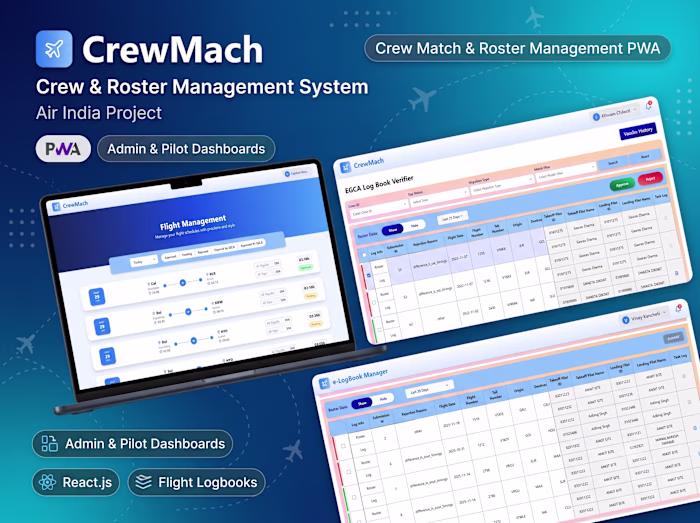This screenshot has height=523, width=700.
Task: Check the third row checkbox in e-LogBook table
Action: click(354, 497)
